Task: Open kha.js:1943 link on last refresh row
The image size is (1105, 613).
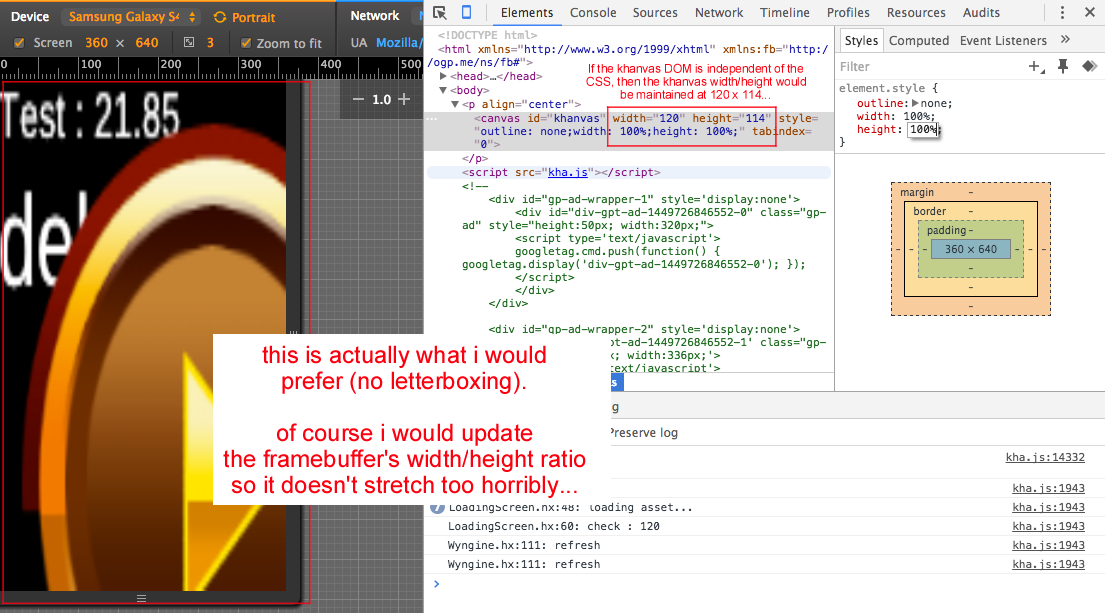Action: (1049, 564)
